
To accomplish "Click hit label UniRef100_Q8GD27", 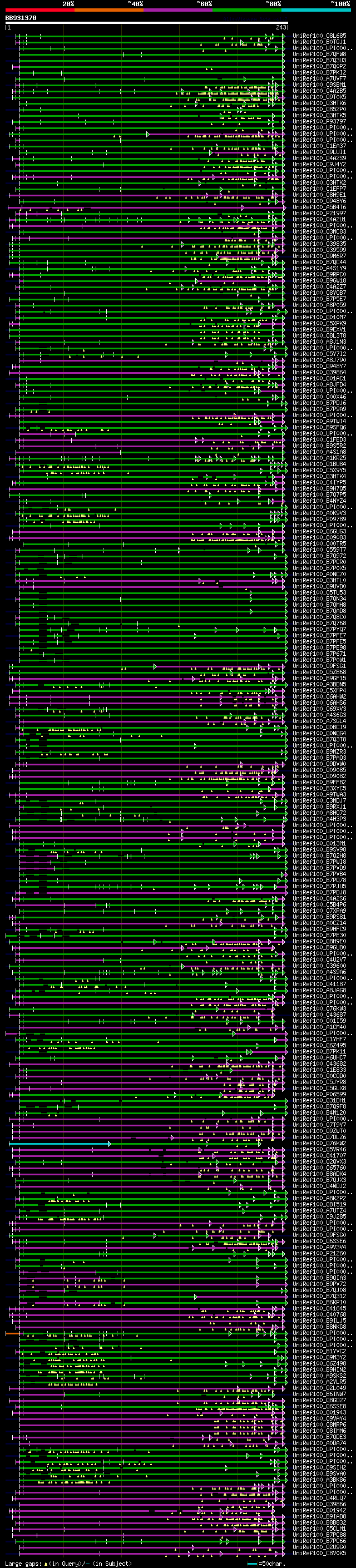I will (x=319, y=1400).
